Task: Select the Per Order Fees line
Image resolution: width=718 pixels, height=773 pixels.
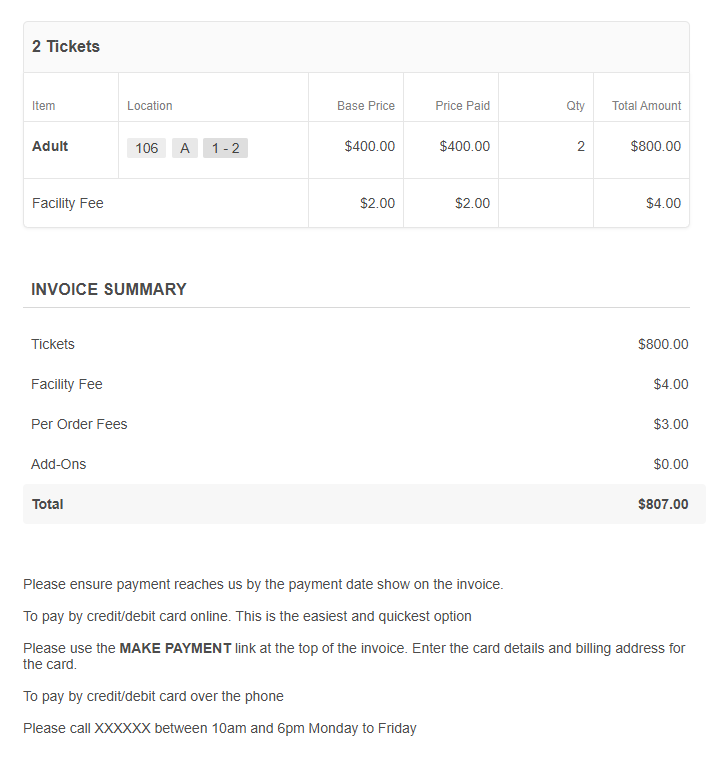Action: [359, 424]
